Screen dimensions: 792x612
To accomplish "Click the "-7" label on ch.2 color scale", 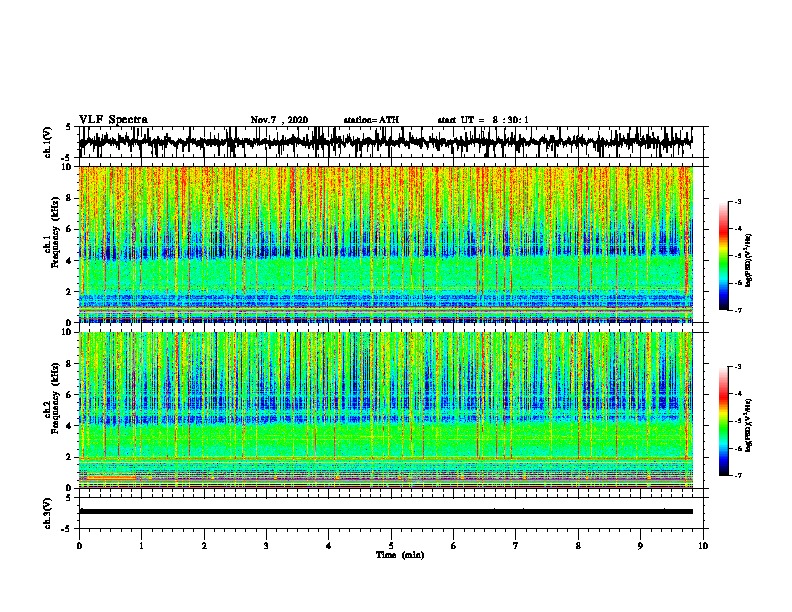I will [x=737, y=475].
